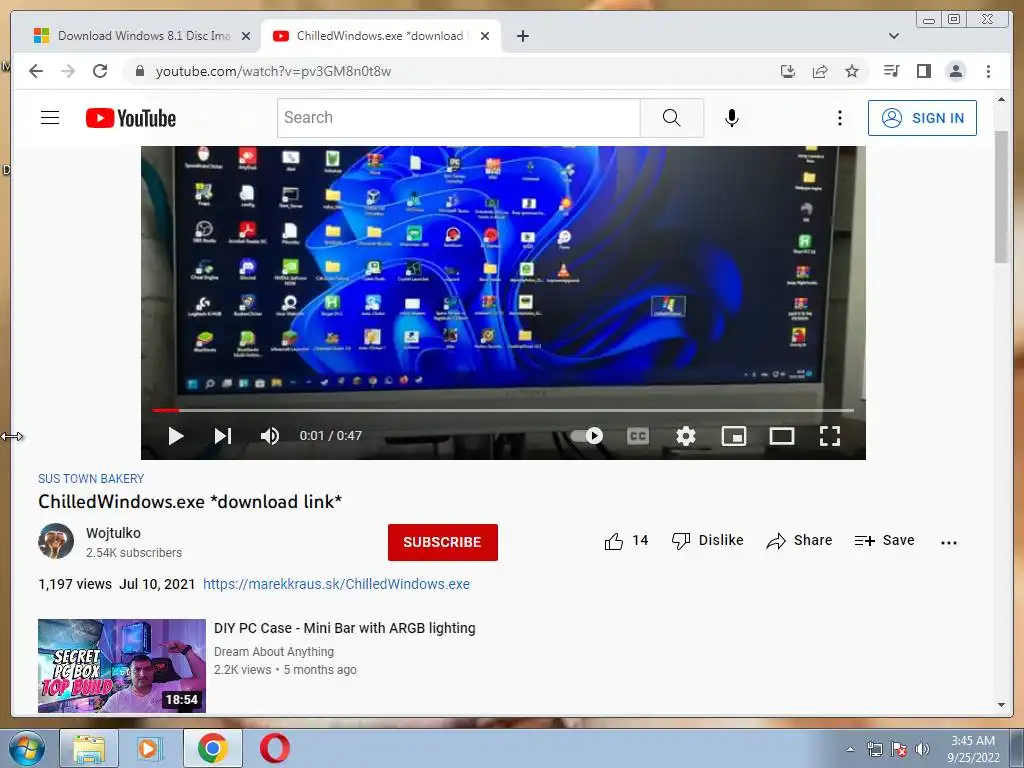Enter full screen mode

[x=829, y=436]
